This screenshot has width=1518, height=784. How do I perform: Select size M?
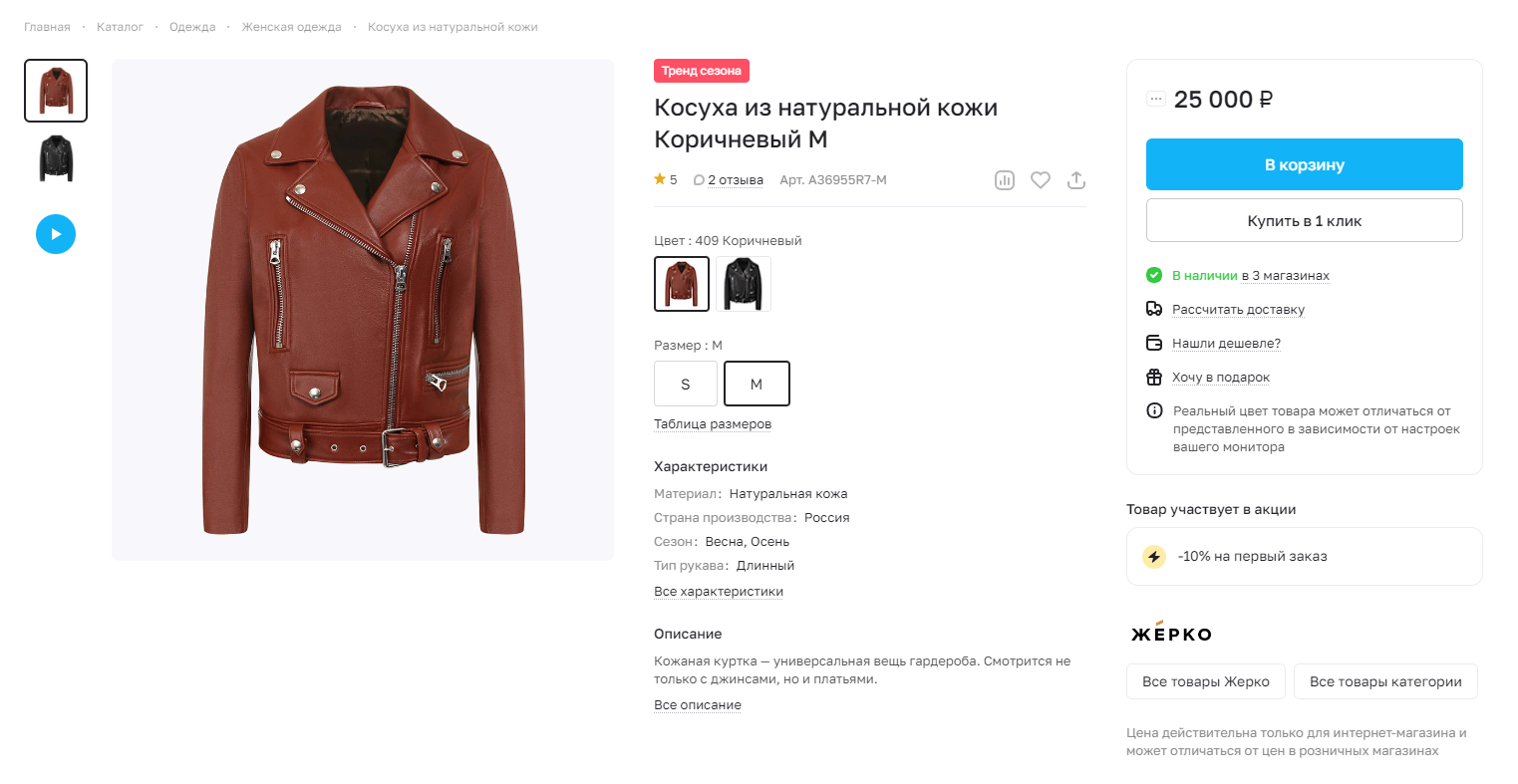[757, 384]
